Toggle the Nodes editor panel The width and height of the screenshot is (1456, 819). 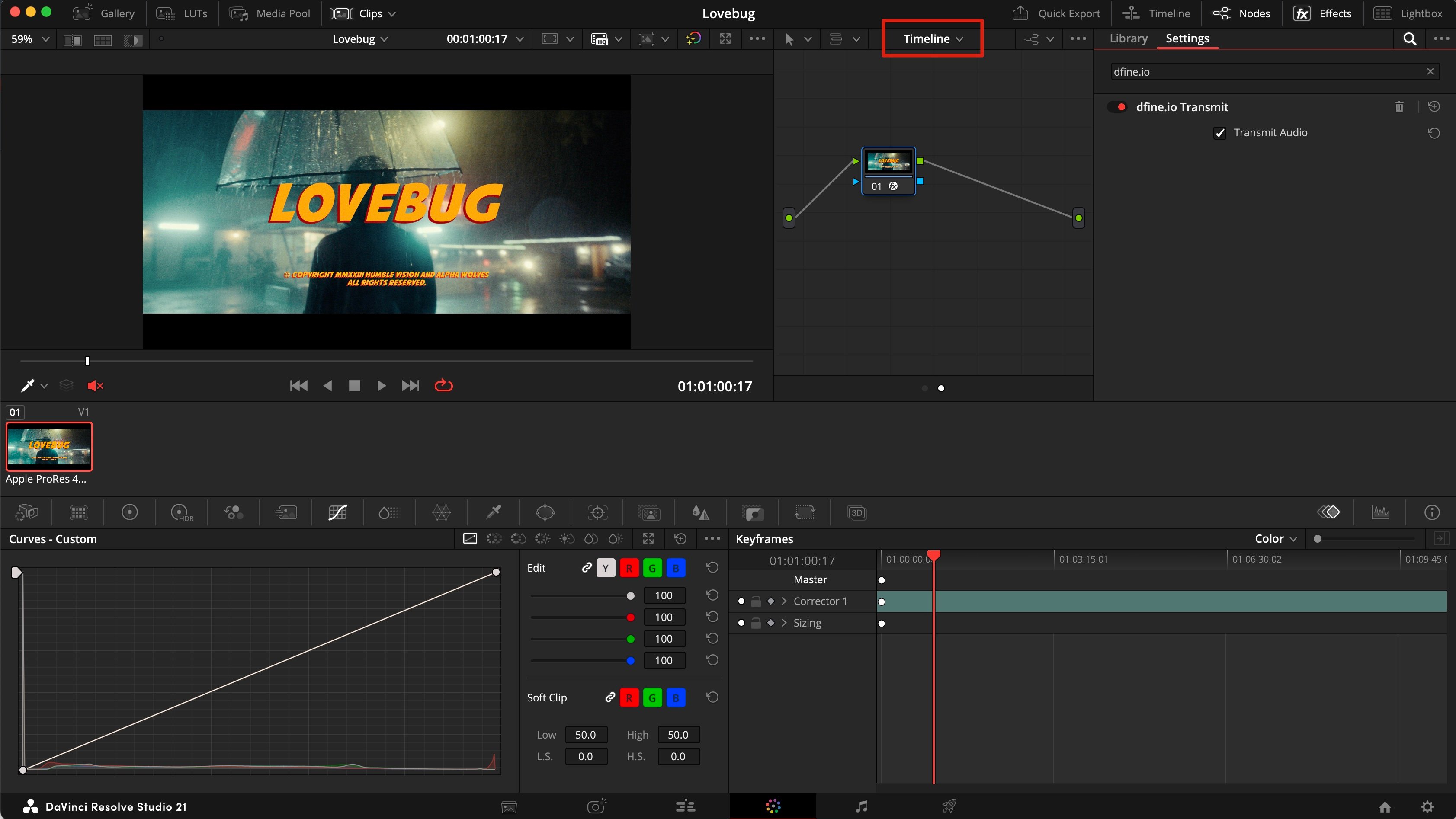click(1241, 13)
